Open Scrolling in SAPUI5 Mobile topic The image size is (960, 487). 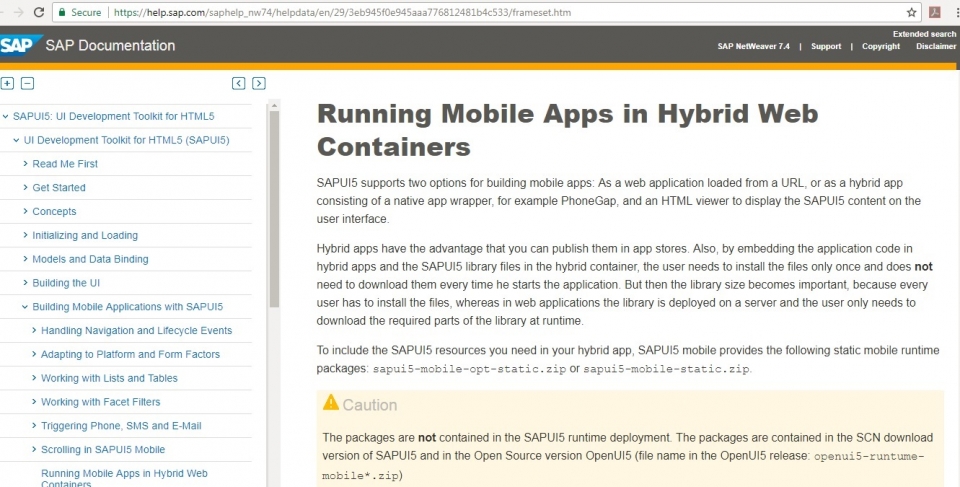[x=102, y=450]
